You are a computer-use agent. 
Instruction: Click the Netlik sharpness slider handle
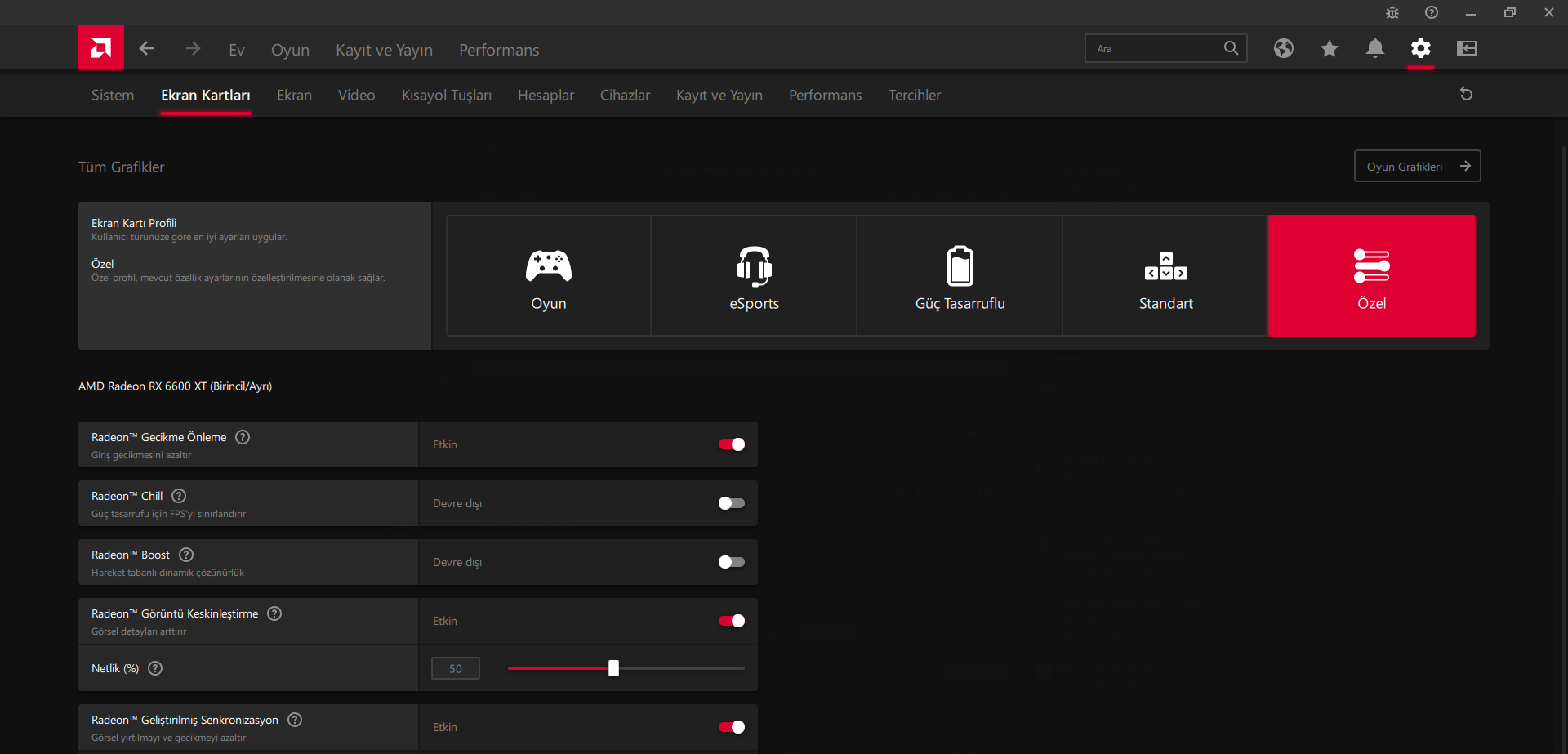(613, 668)
